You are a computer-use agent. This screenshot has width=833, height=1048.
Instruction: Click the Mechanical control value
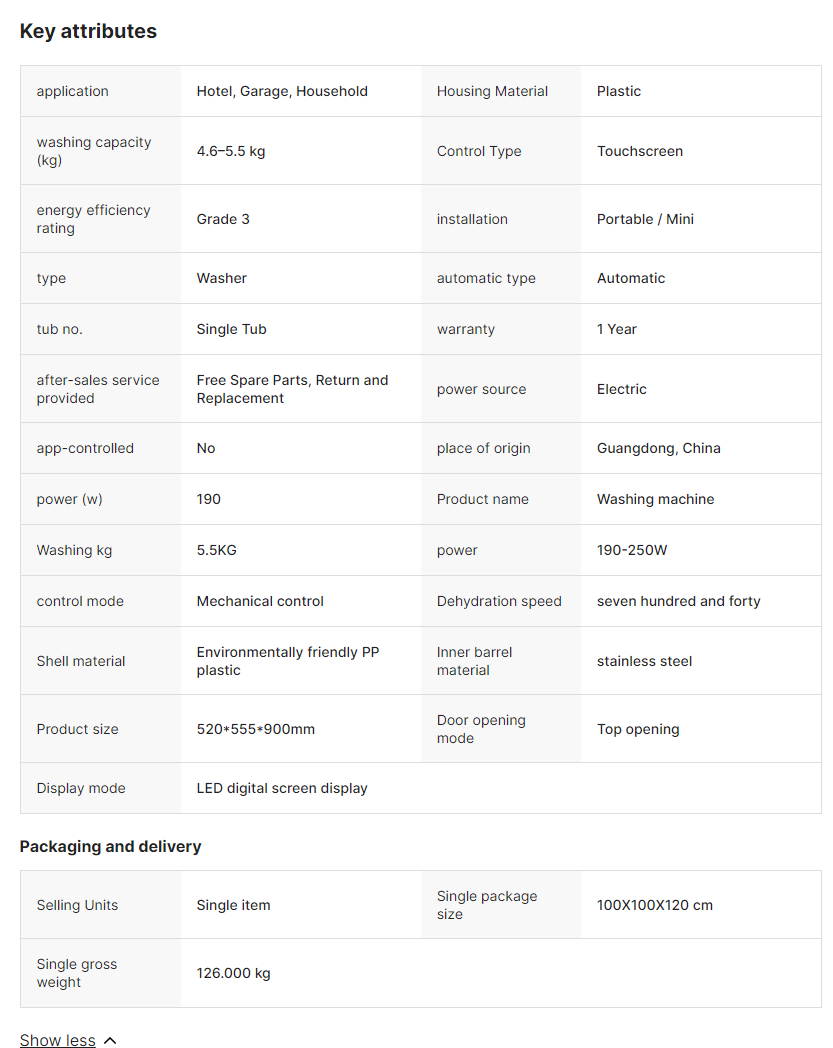(260, 601)
